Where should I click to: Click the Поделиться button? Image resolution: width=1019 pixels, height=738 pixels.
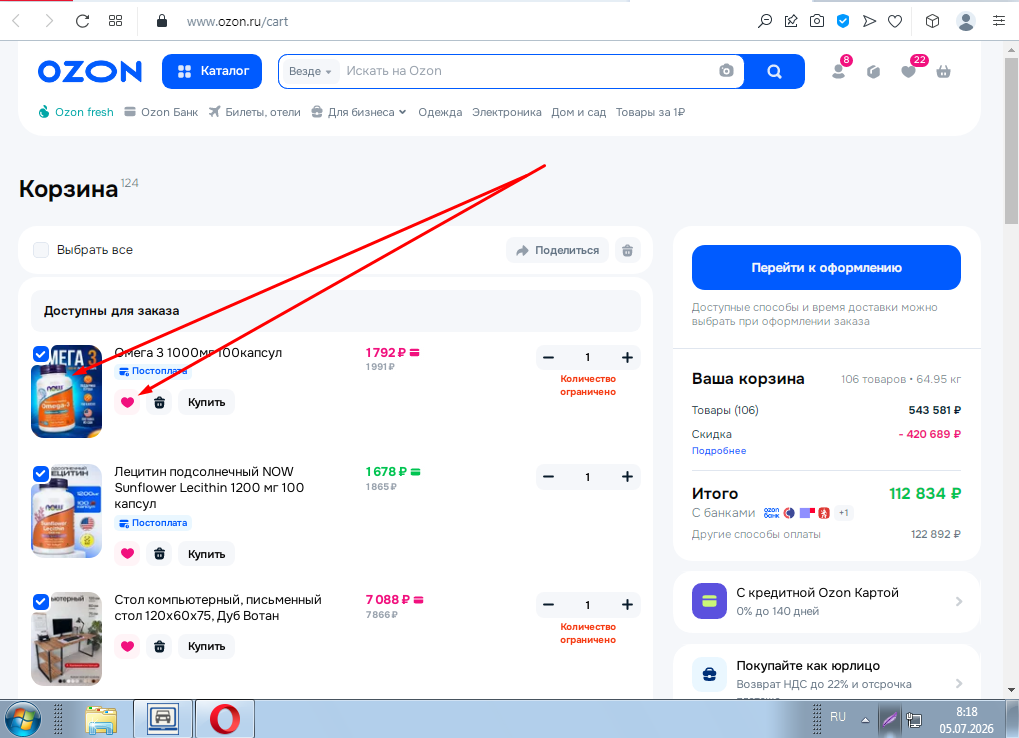click(558, 250)
